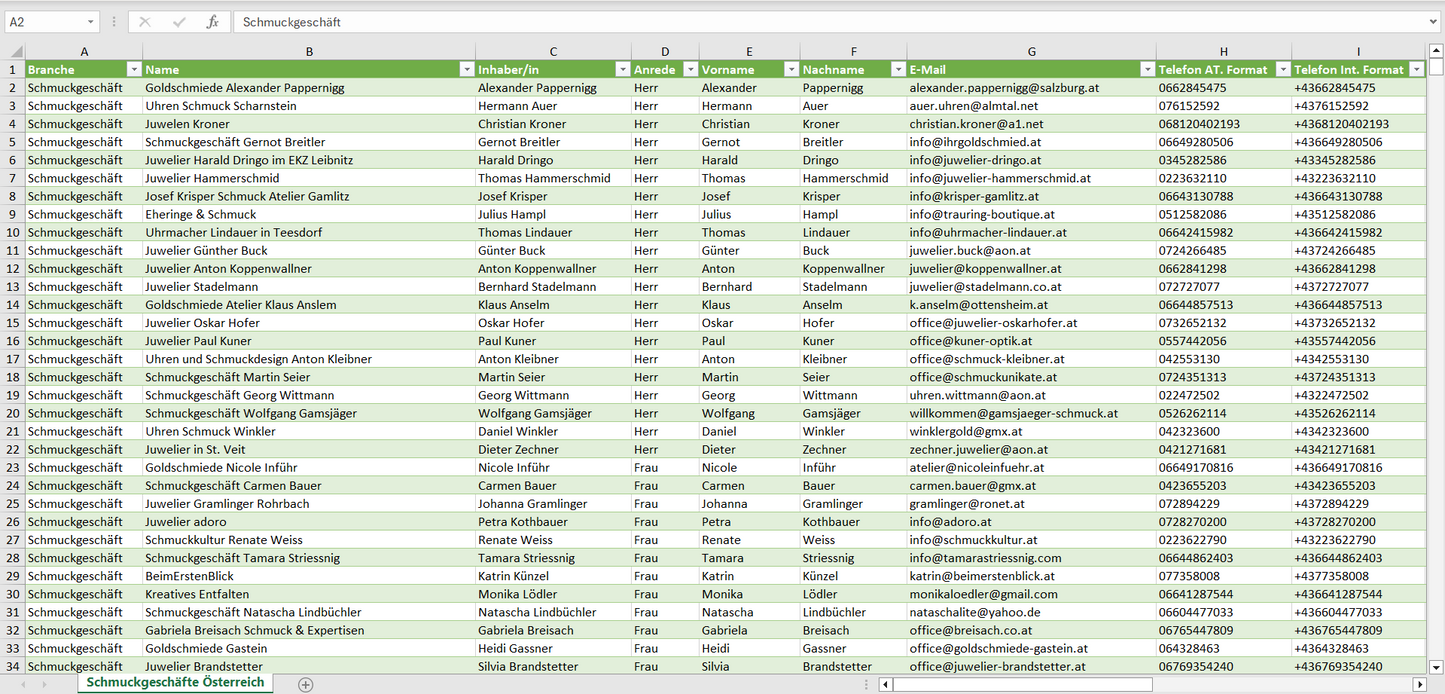Select row 10 header
Screen dimensions: 1445x694
[x=12, y=233]
